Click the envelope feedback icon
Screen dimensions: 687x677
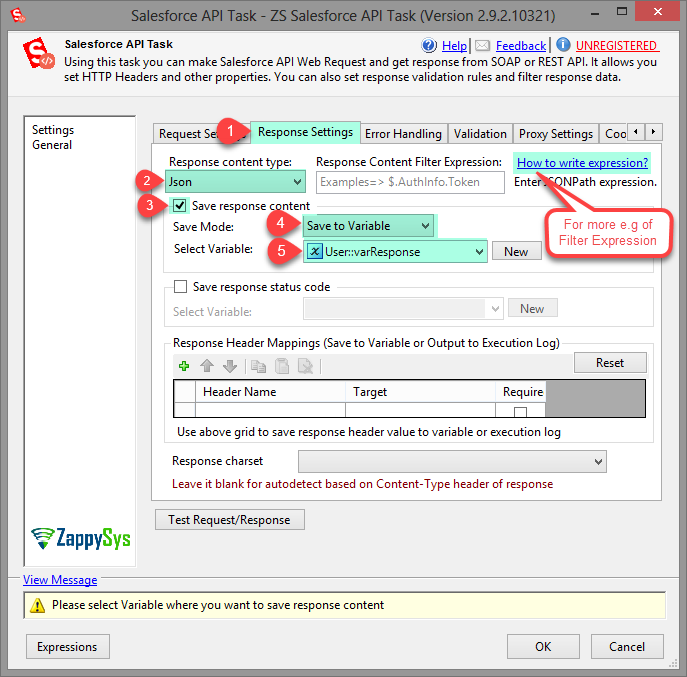coord(482,46)
